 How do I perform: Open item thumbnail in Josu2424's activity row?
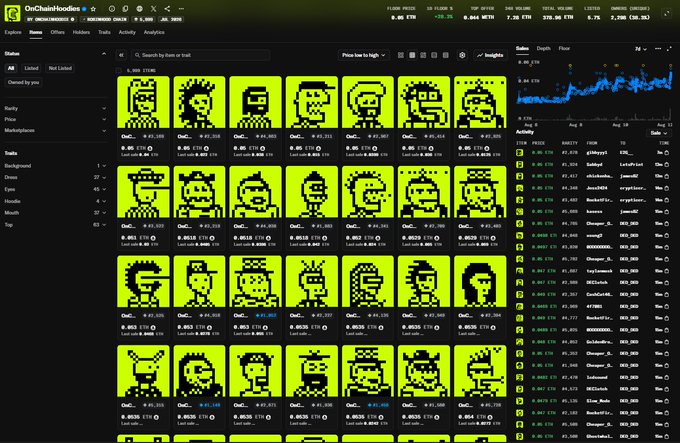click(x=520, y=188)
